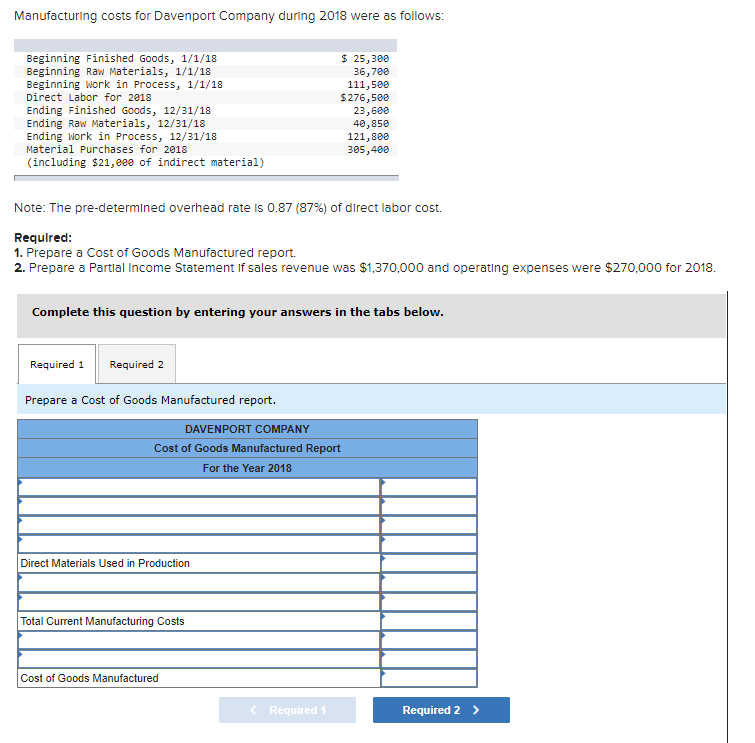
Task: Click amount field directly below Direct Materials Used amount
Action: pyautogui.click(x=429, y=583)
